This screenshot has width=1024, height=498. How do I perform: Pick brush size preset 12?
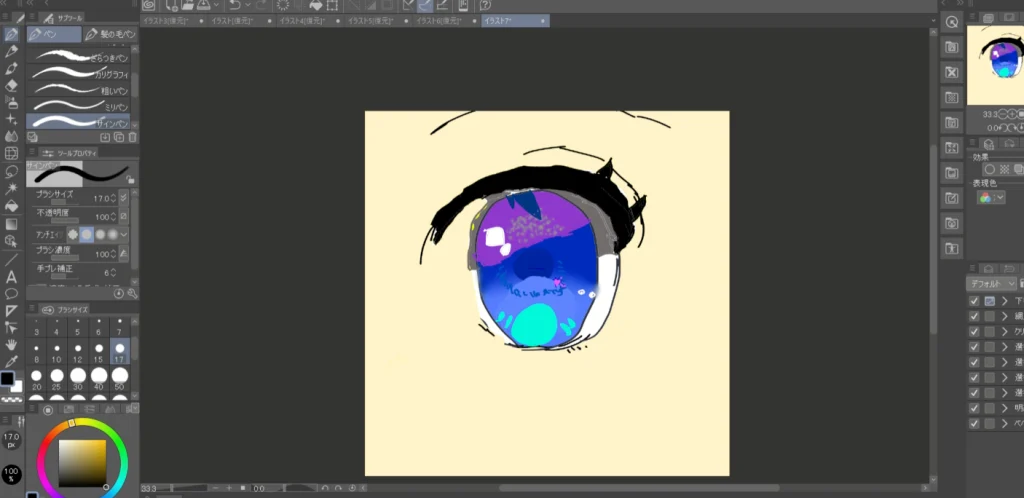point(78,352)
